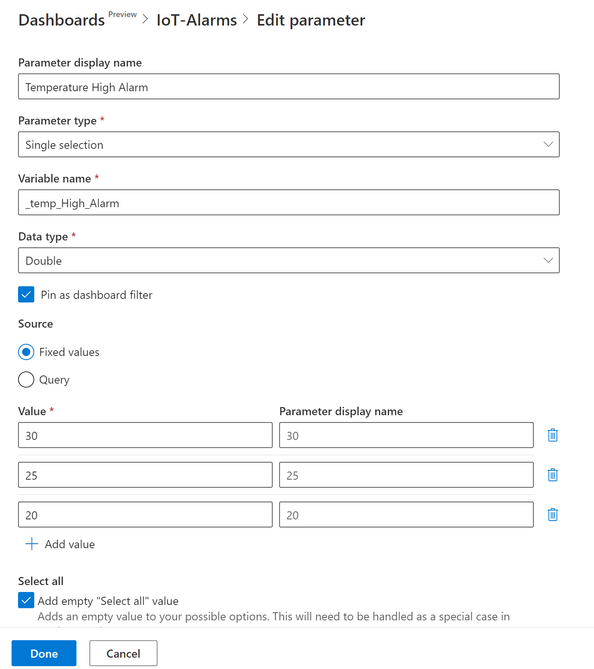Click value field containing 20
The image size is (594, 669).
[145, 515]
